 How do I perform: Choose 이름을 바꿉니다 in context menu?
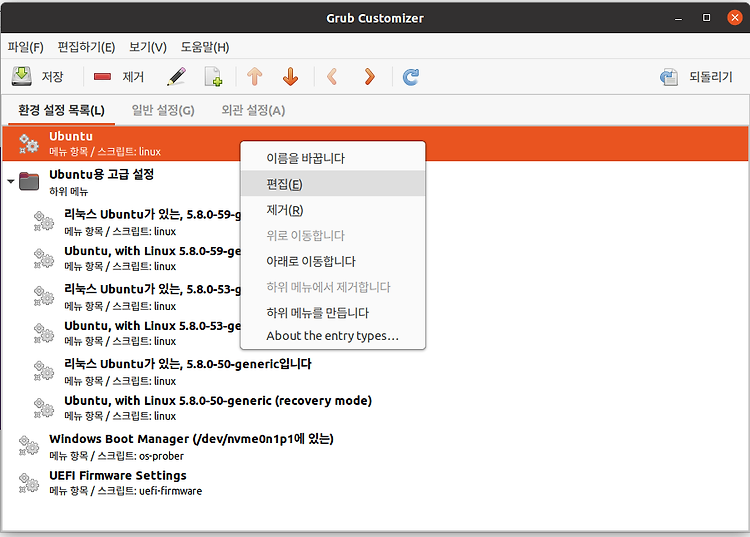coord(333,158)
